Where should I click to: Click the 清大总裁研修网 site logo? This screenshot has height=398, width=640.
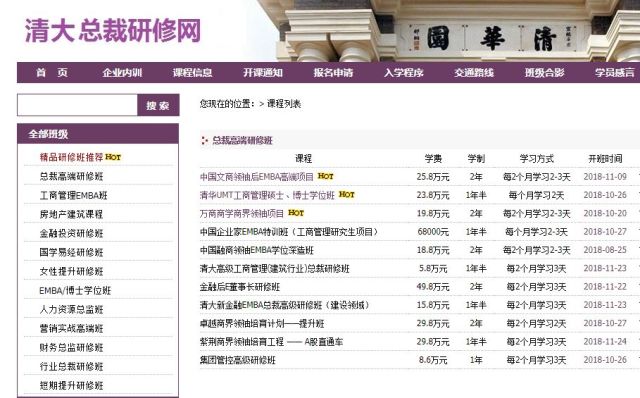[x=113, y=30]
